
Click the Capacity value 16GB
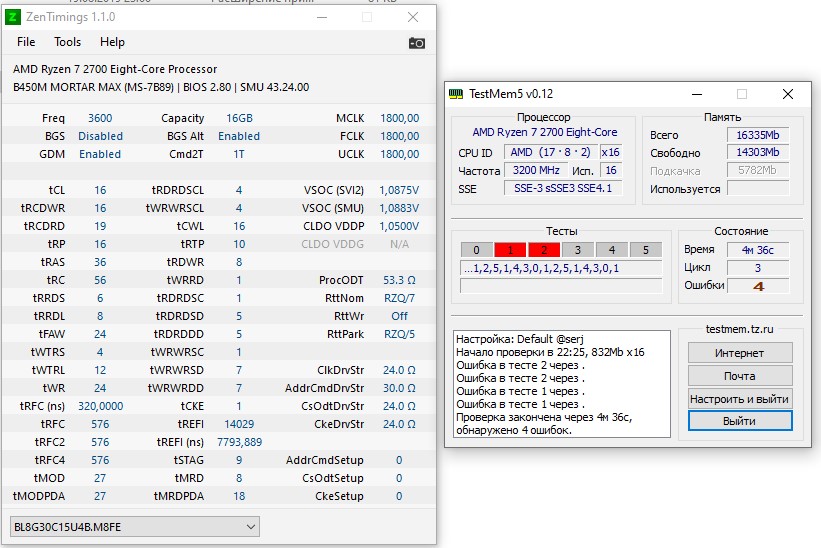pyautogui.click(x=239, y=118)
